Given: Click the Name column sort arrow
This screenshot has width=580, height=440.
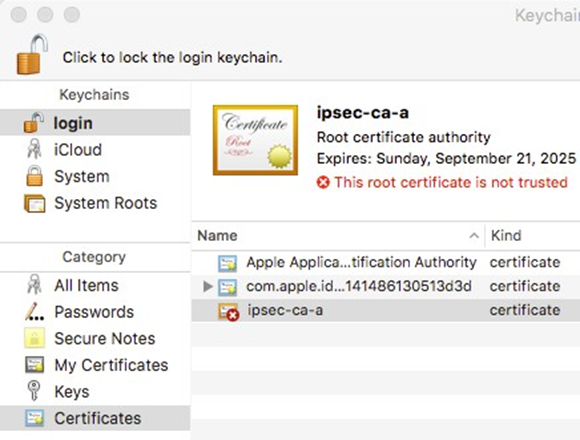Looking at the screenshot, I should (474, 236).
